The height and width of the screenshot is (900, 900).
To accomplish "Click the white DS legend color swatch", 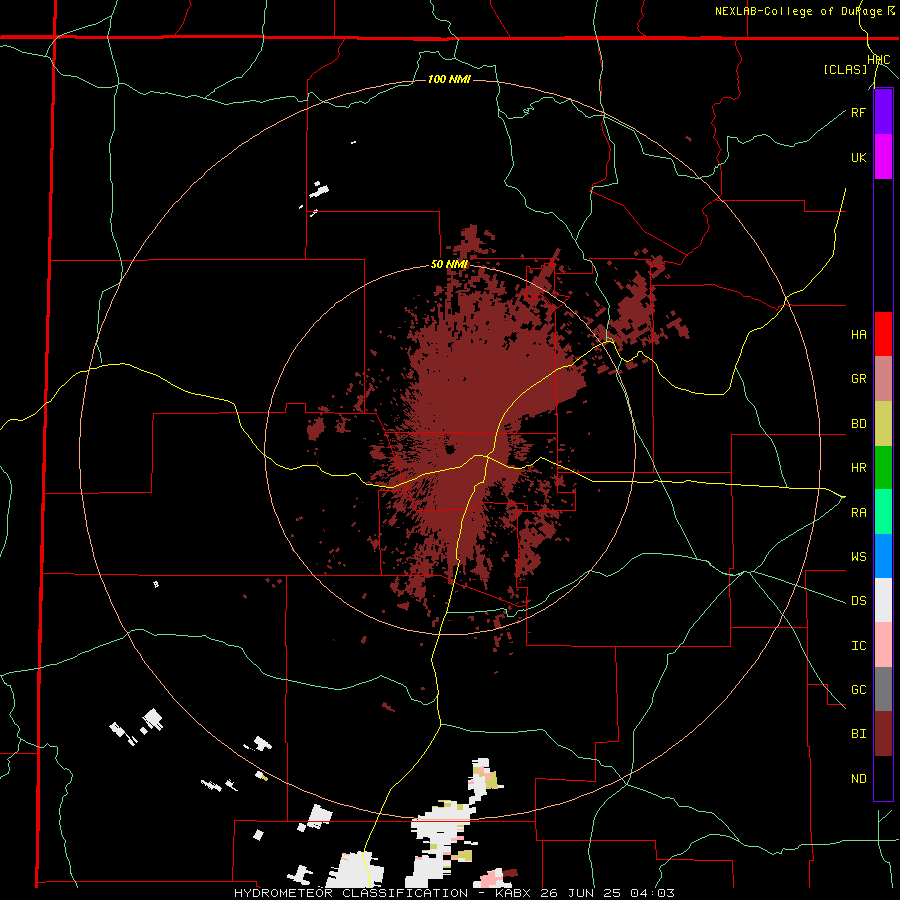I will pyautogui.click(x=883, y=600).
